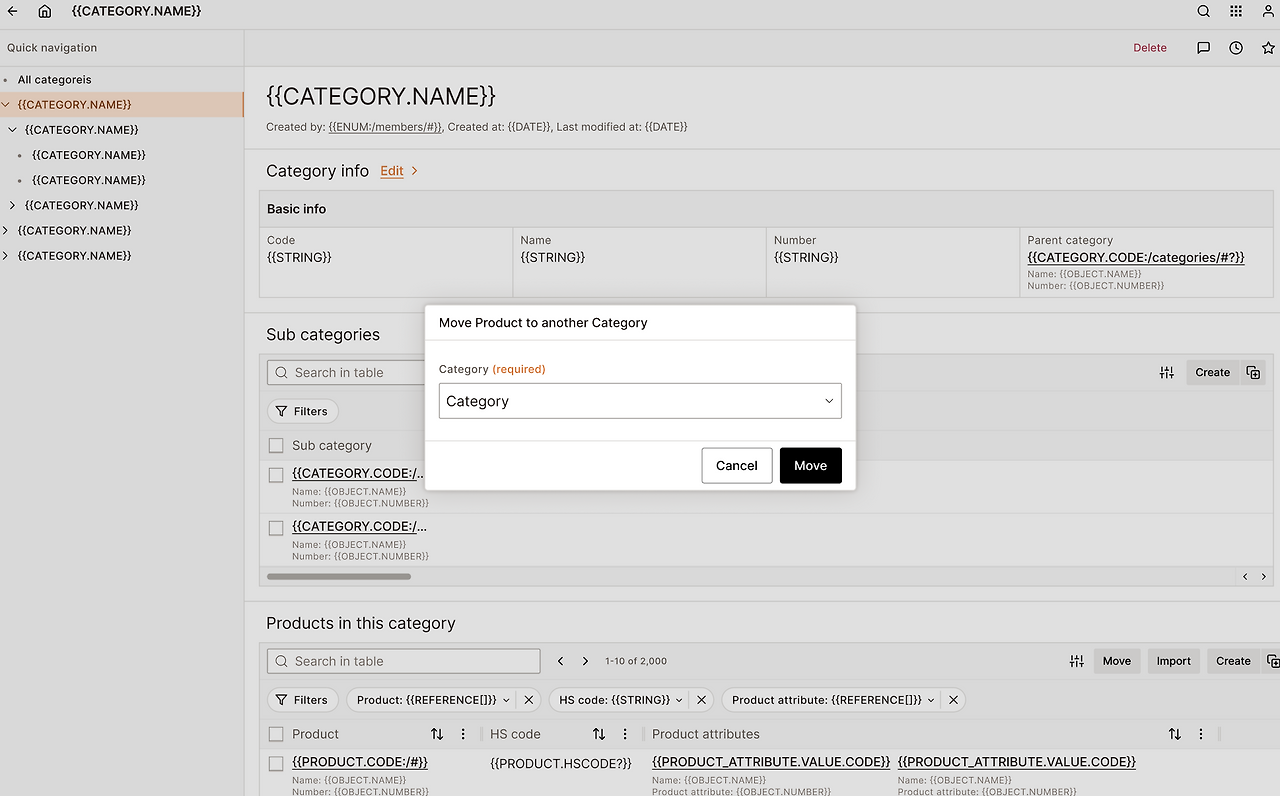Image resolution: width=1280 pixels, height=796 pixels.
Task: Sort by the HS code column
Action: click(x=599, y=734)
